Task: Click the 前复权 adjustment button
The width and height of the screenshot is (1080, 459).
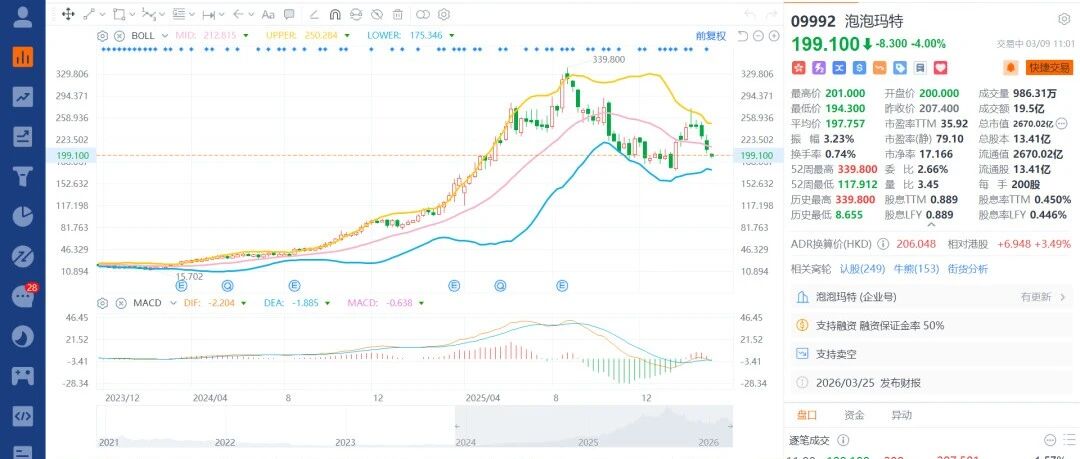Action: coord(712,36)
